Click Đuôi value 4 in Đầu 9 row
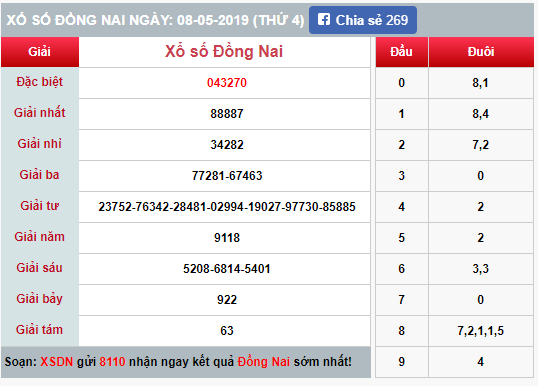Viewport: 538px width, 386px height. 481,362
